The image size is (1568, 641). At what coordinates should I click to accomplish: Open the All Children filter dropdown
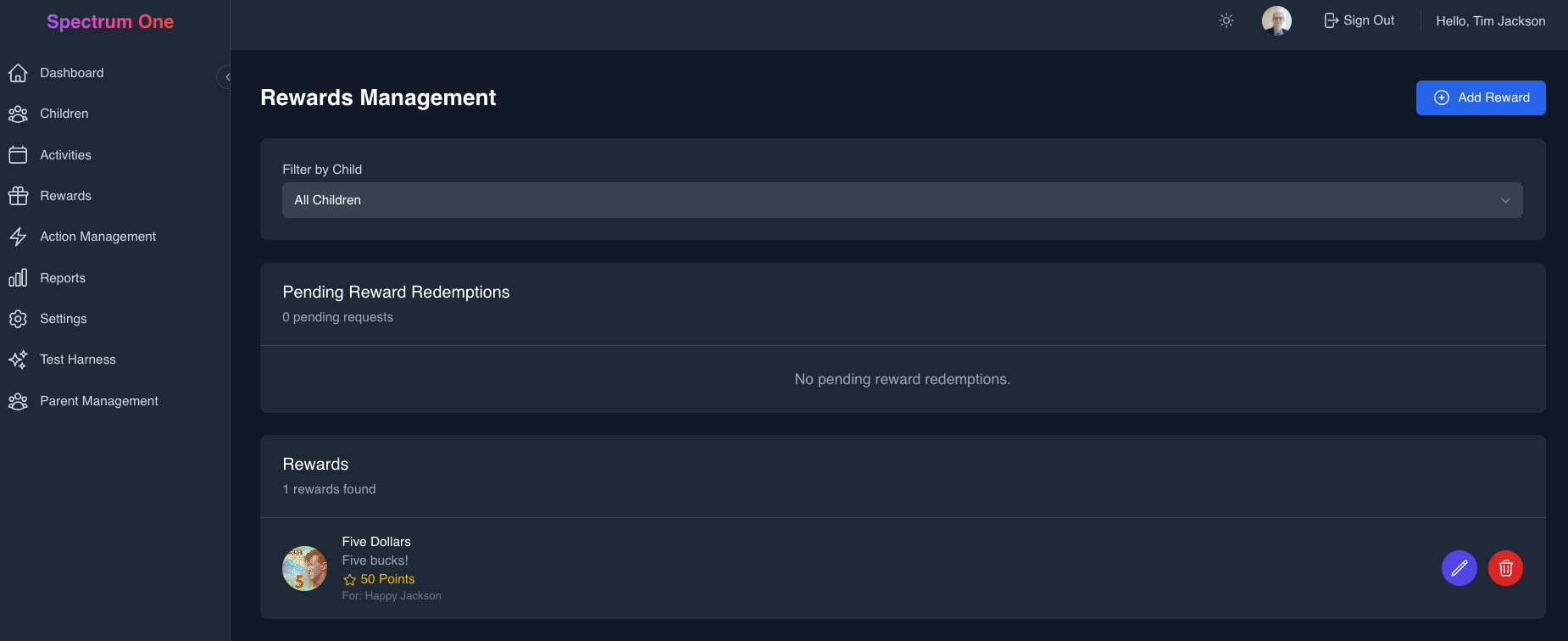point(902,200)
